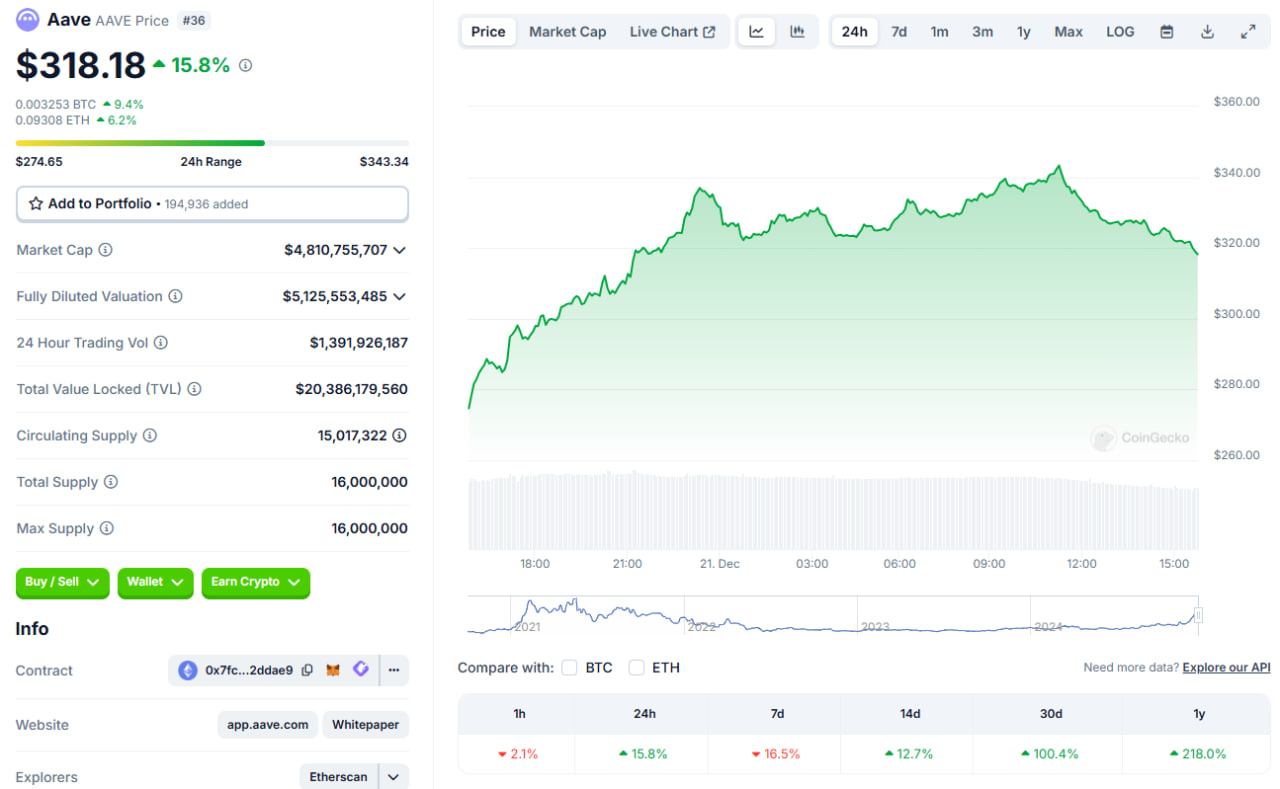
Task: Click purple wallet icon in Contract row
Action: pos(361,670)
